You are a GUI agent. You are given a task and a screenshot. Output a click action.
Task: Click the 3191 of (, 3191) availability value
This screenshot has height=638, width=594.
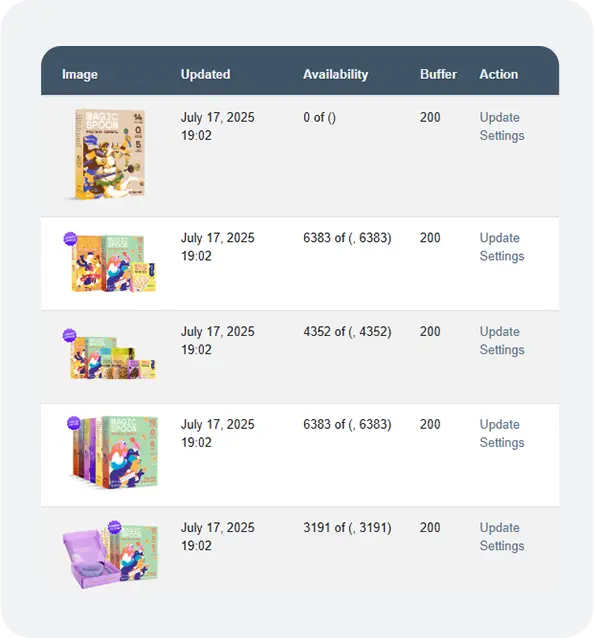347,528
